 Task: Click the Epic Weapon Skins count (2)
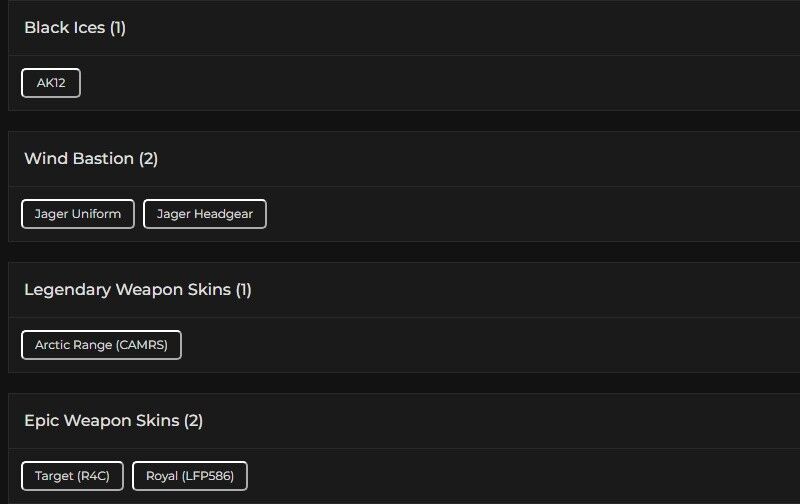(x=193, y=421)
